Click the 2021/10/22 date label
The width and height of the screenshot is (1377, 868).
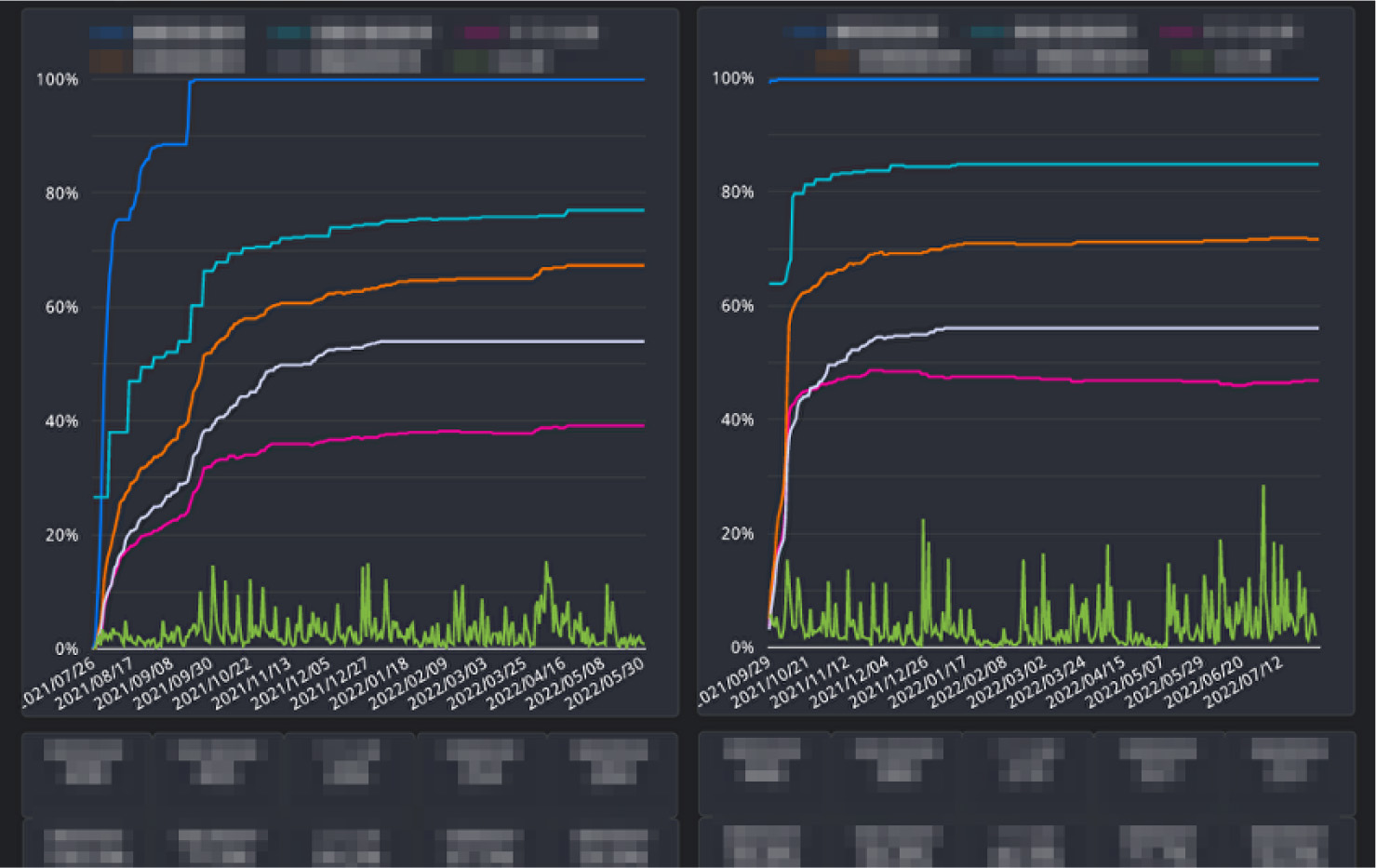[212, 685]
